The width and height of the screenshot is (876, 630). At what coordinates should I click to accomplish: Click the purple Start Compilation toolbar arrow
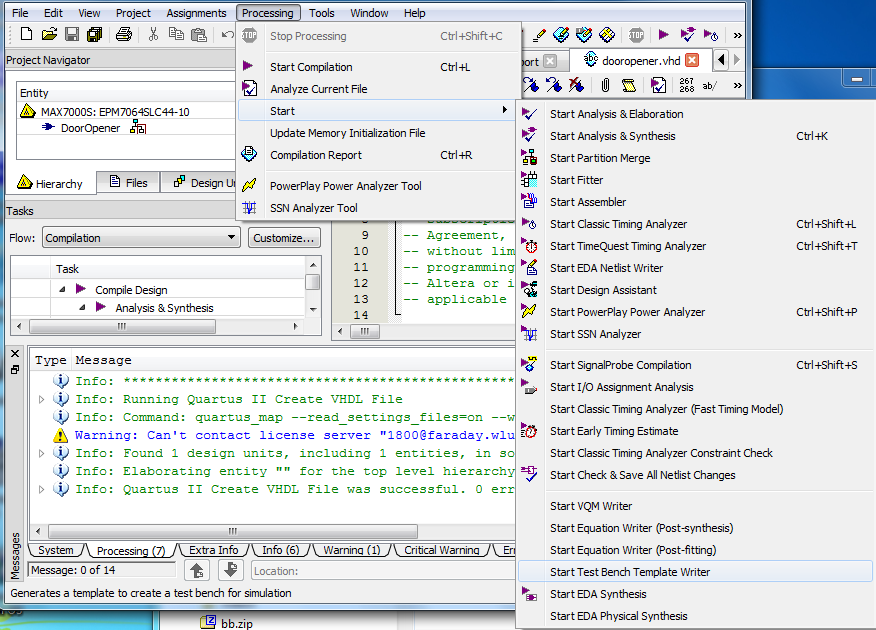663,35
